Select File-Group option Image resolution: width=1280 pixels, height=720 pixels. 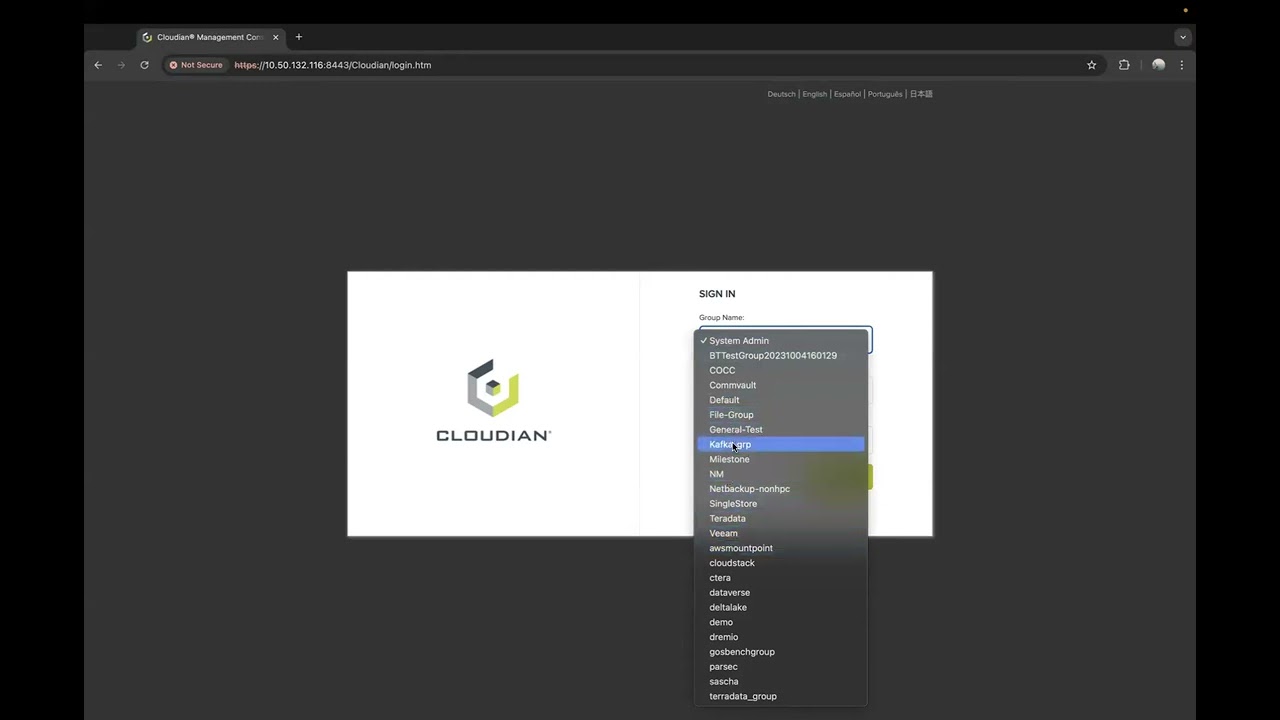pyautogui.click(x=780, y=415)
